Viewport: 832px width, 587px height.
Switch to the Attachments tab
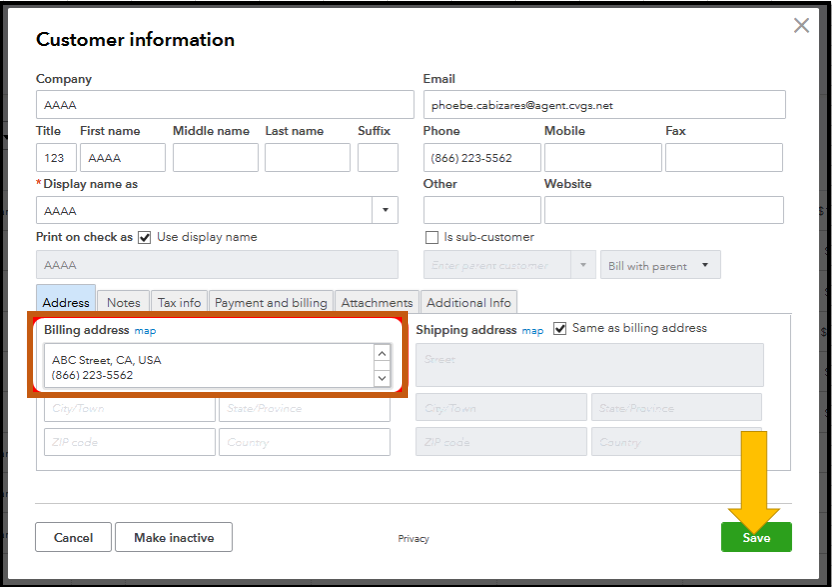point(376,301)
